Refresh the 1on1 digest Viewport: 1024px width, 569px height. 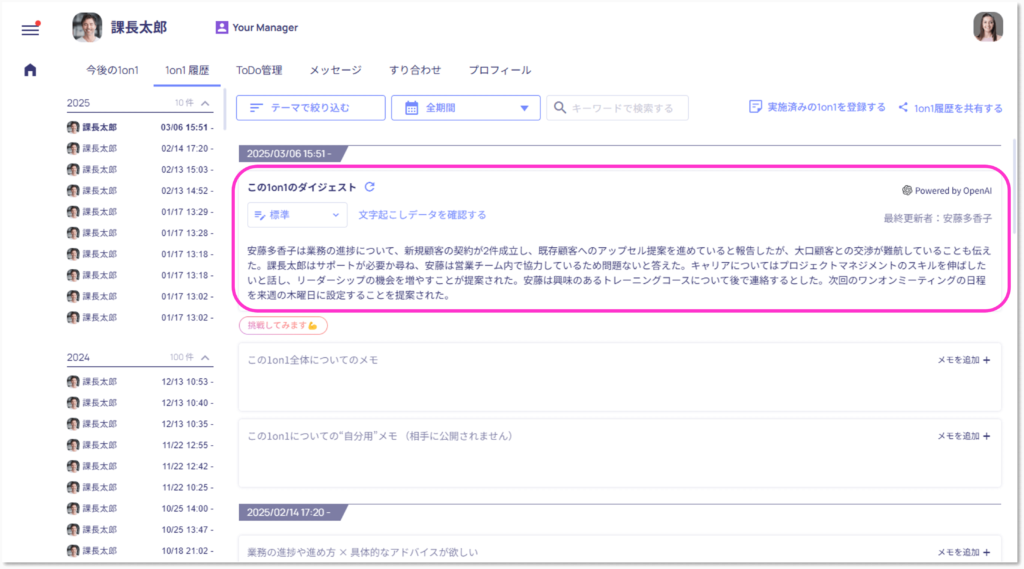(370, 187)
